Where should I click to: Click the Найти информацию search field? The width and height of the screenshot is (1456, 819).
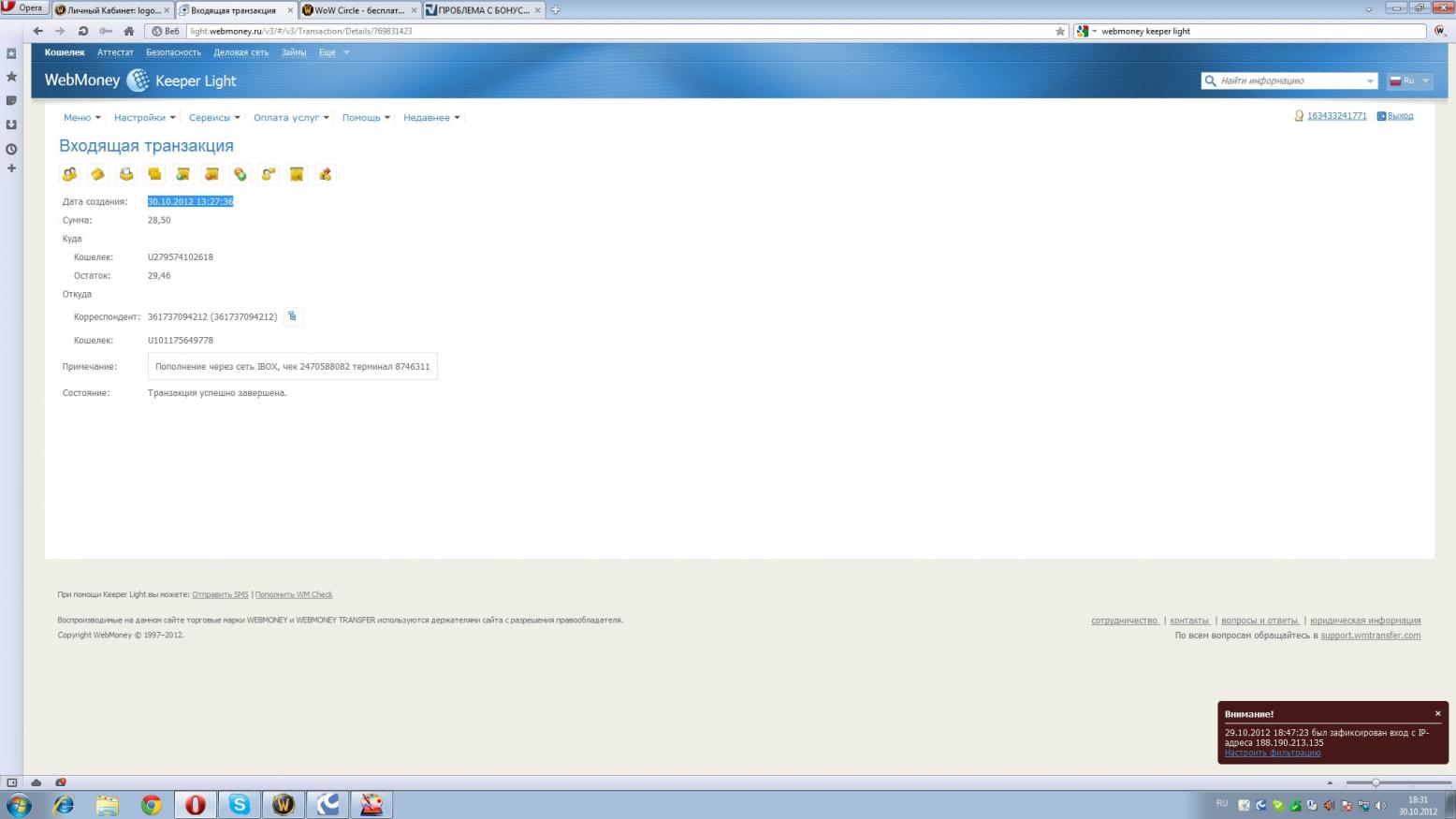tap(1289, 81)
